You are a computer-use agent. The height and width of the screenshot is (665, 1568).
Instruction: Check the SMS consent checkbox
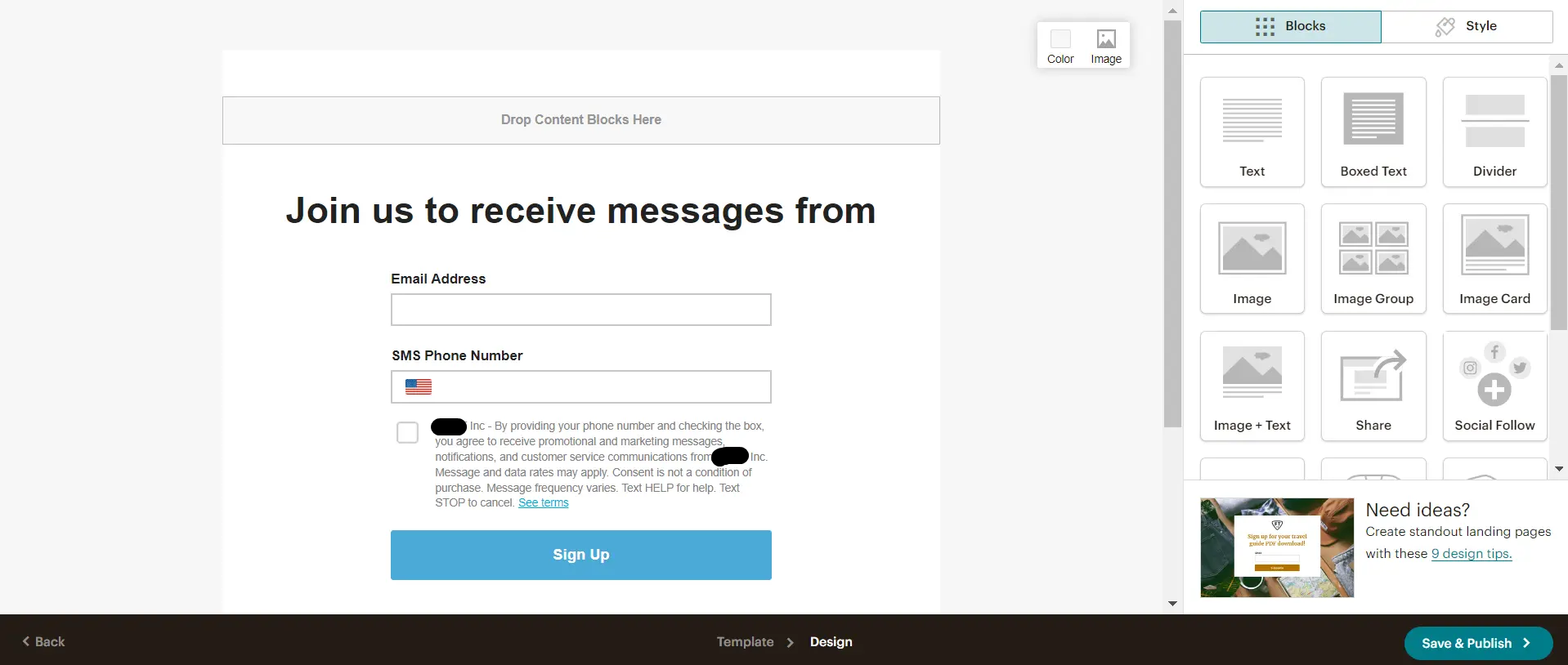407,432
